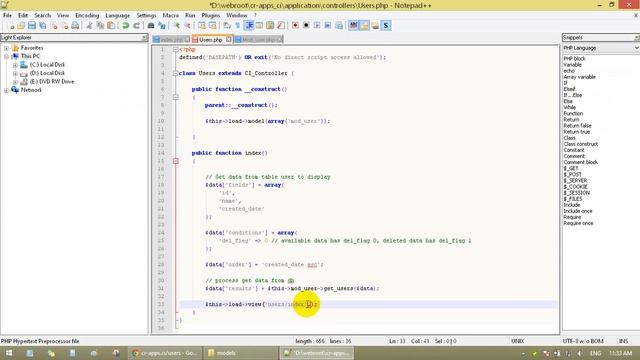The height and width of the screenshot is (360, 640).
Task: Select the Network item in Light Explorer
Action: (x=31, y=90)
